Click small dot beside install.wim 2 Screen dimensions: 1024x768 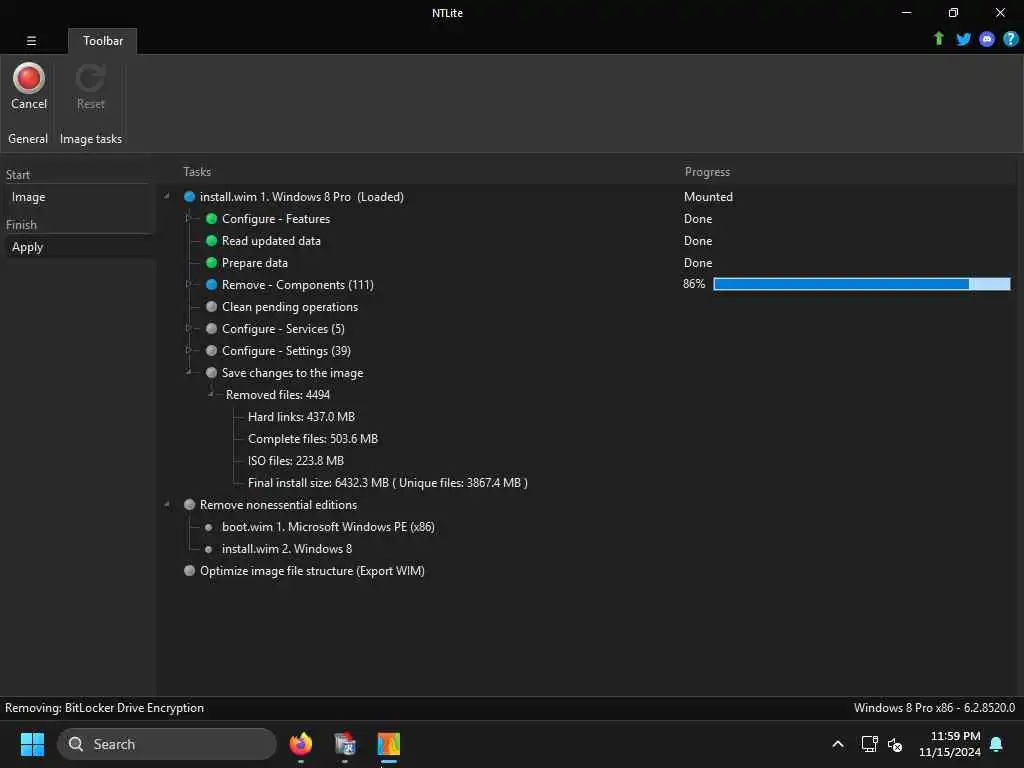click(208, 549)
